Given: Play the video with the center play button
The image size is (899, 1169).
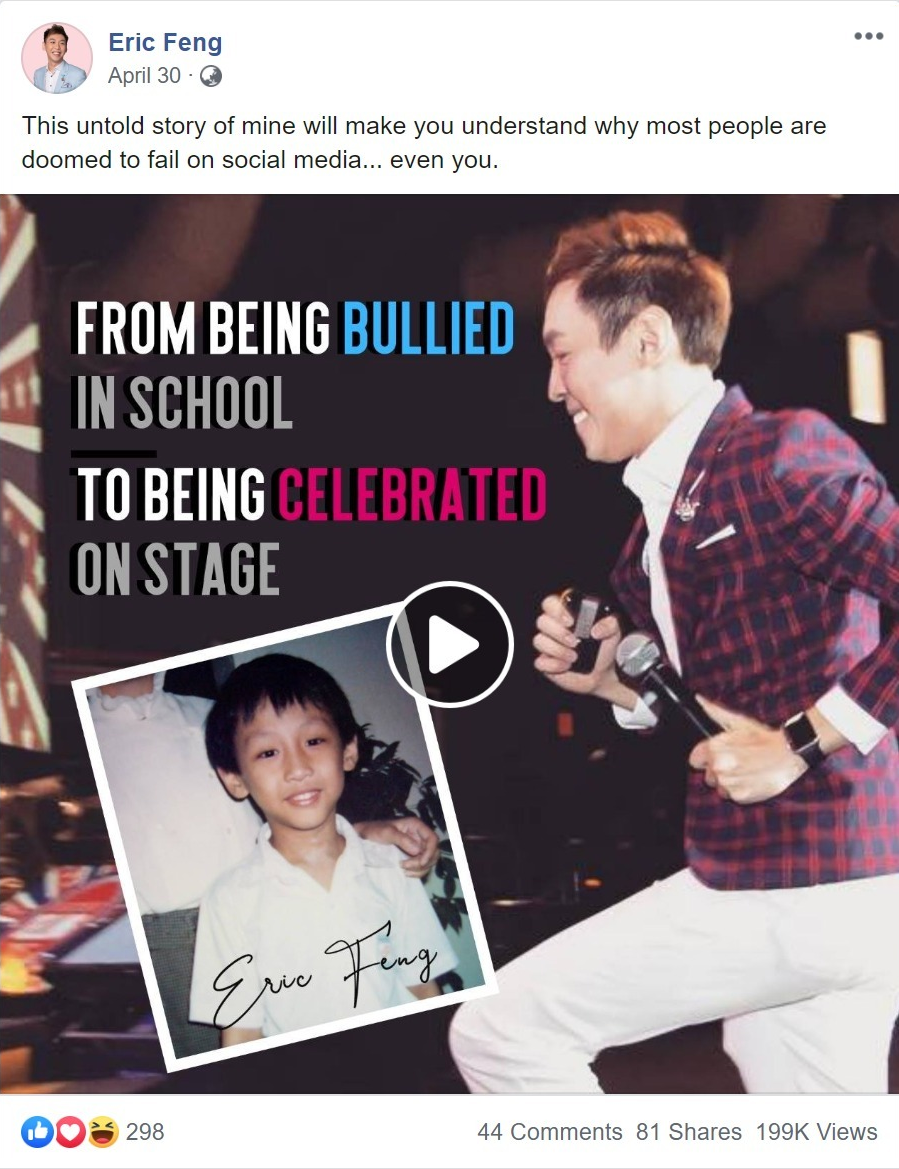Looking at the screenshot, I should (450, 644).
